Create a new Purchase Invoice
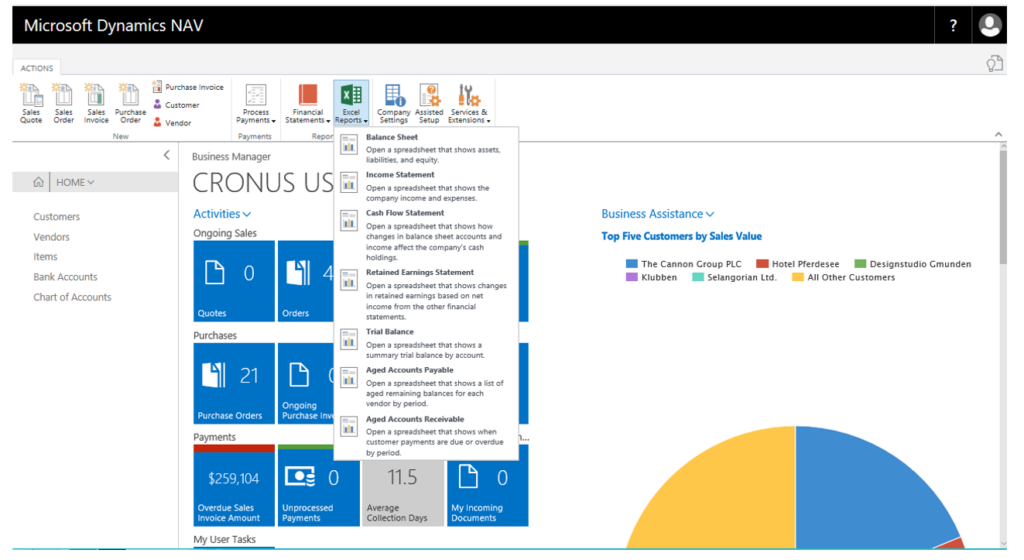The width and height of the screenshot is (1024, 560). pyautogui.click(x=188, y=87)
